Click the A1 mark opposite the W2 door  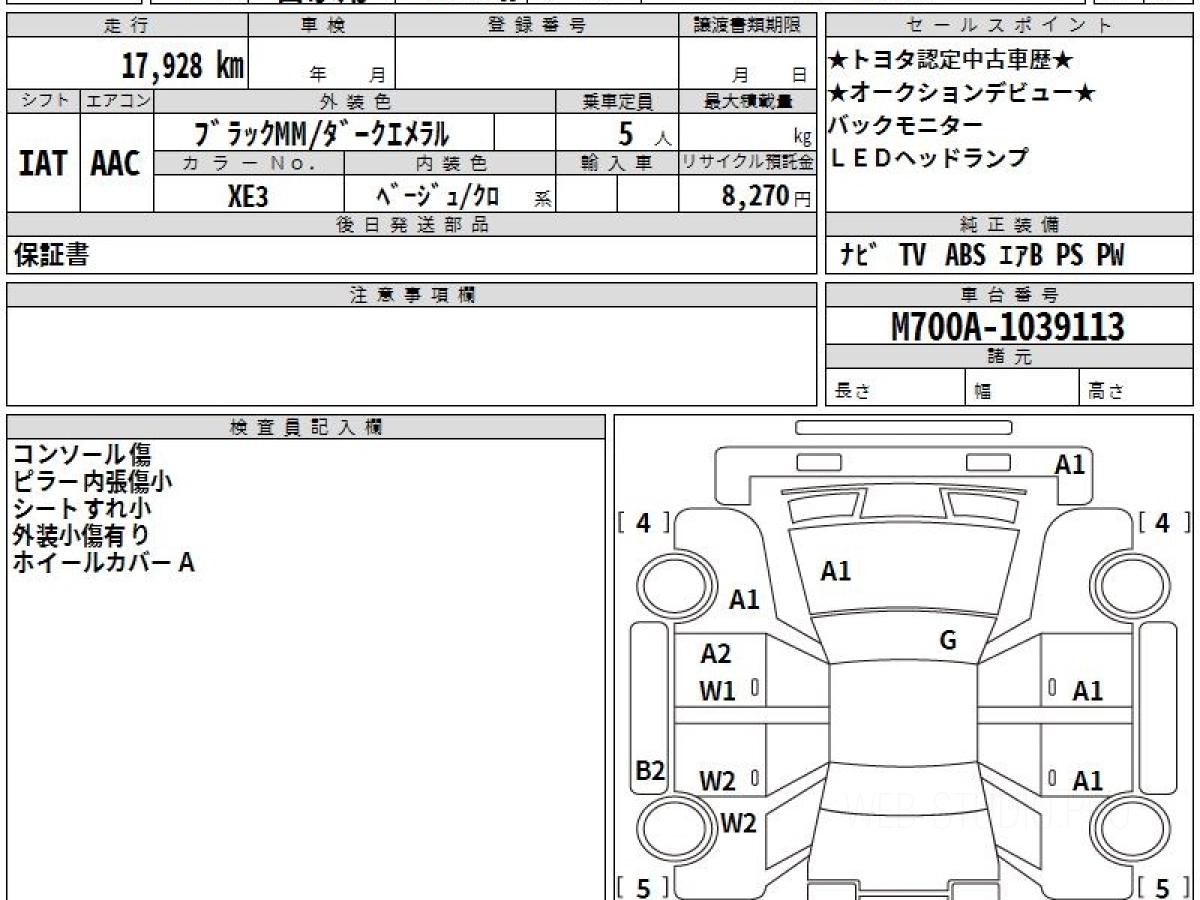point(1088,781)
